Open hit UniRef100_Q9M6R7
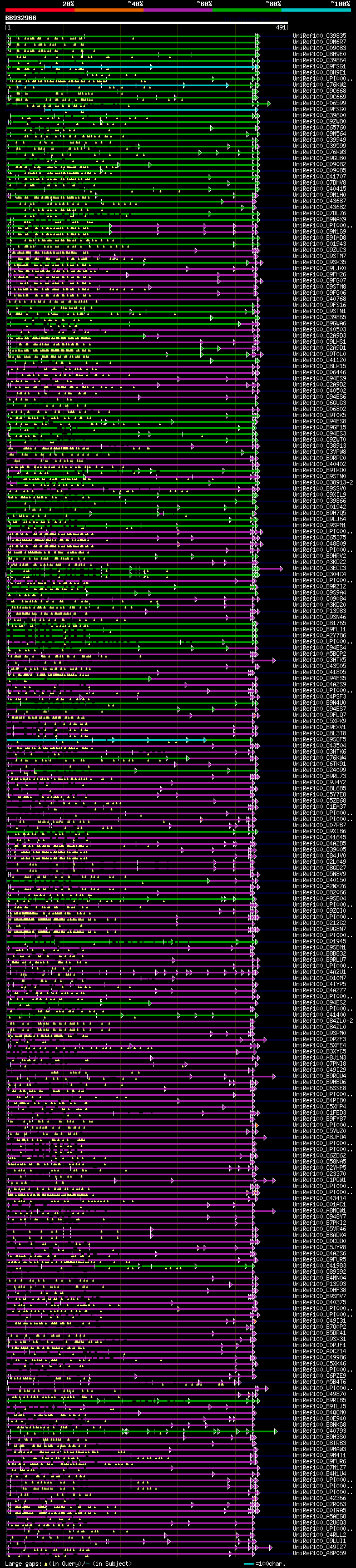Image resolution: width=356 pixels, height=1568 pixels. 319,42
